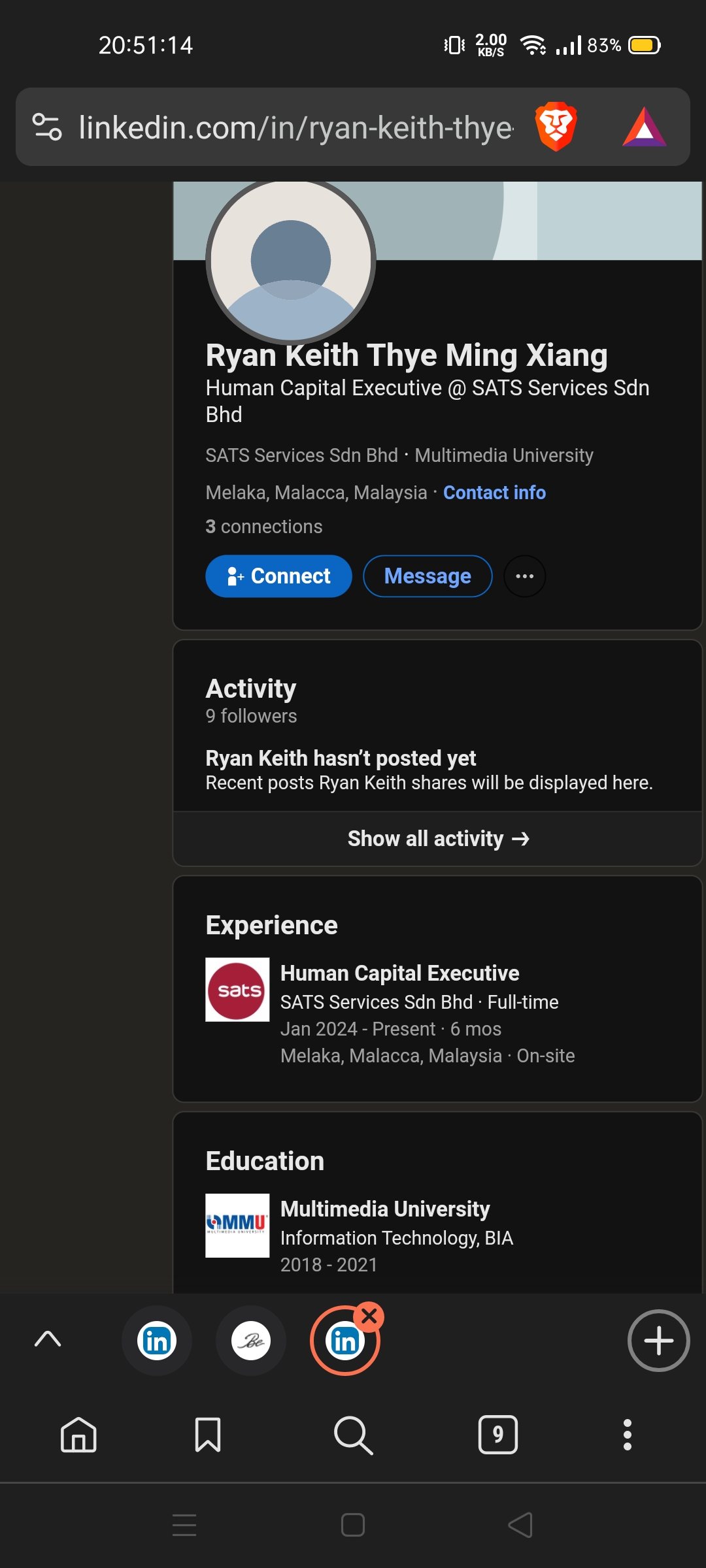Open SATS Services company logo
This screenshot has height=1568, width=706.
pos(237,990)
